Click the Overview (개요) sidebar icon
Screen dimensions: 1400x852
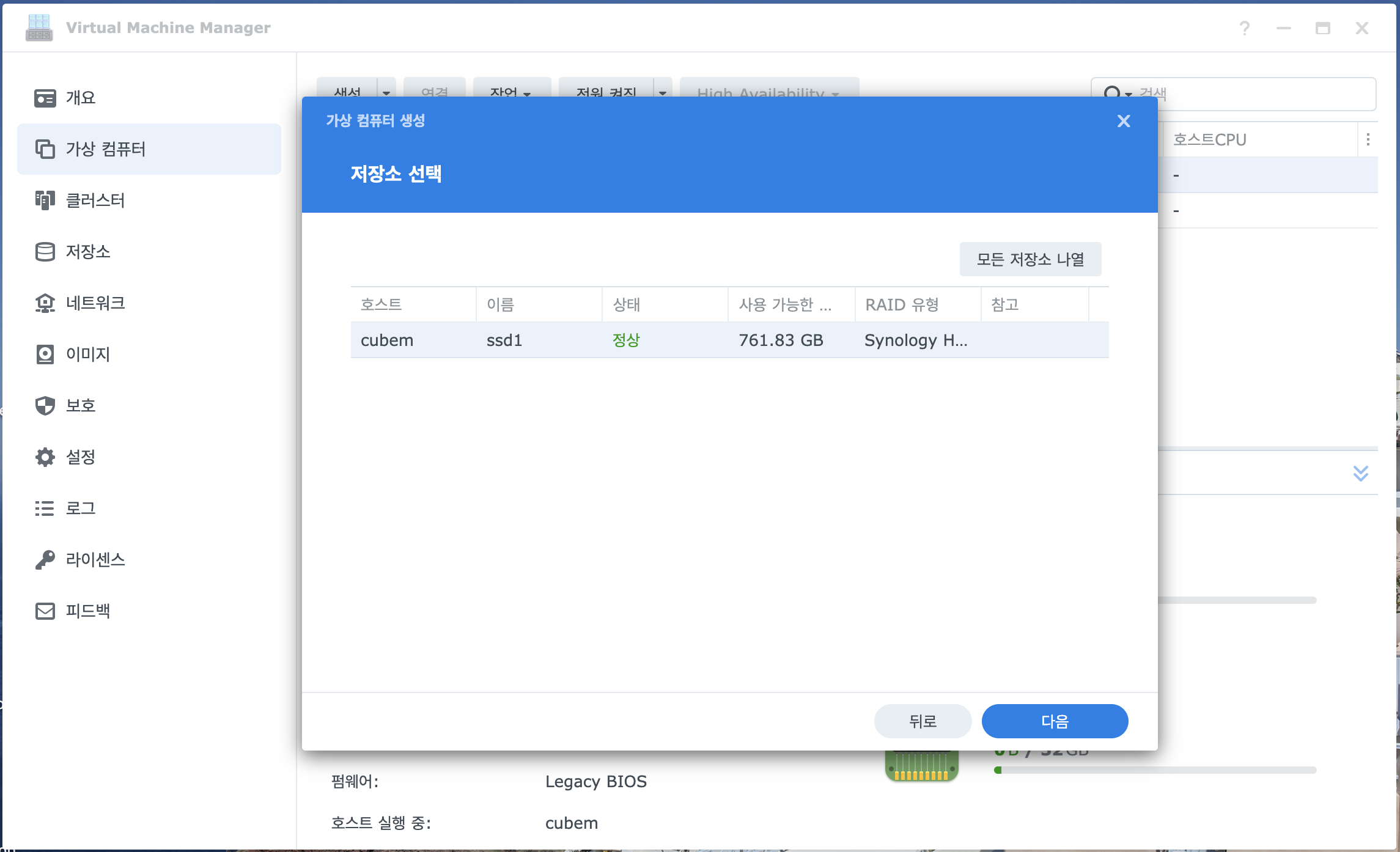pyautogui.click(x=45, y=98)
